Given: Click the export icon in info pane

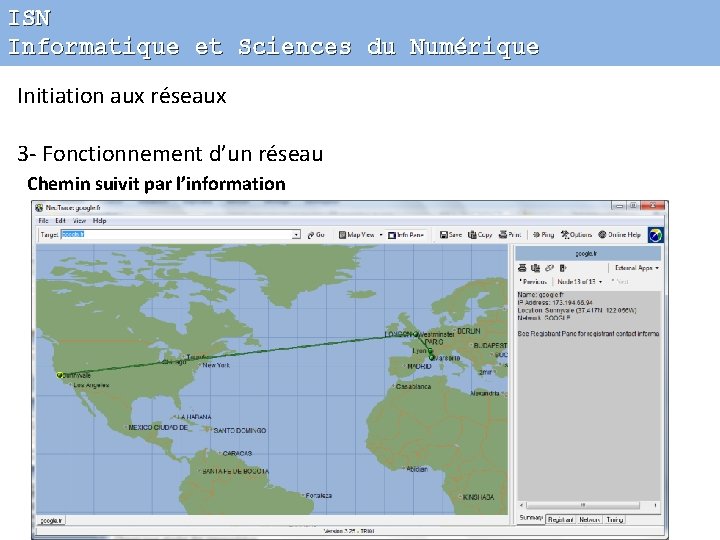Looking at the screenshot, I should pyautogui.click(x=563, y=268).
